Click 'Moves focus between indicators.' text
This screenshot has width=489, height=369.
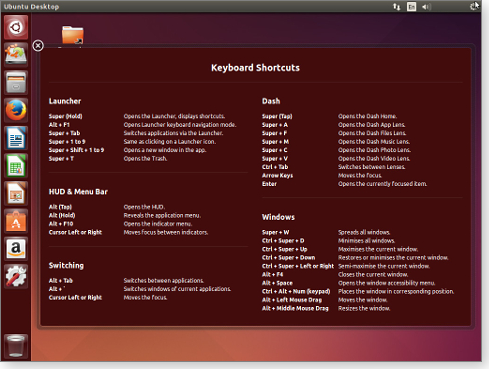tap(166, 232)
